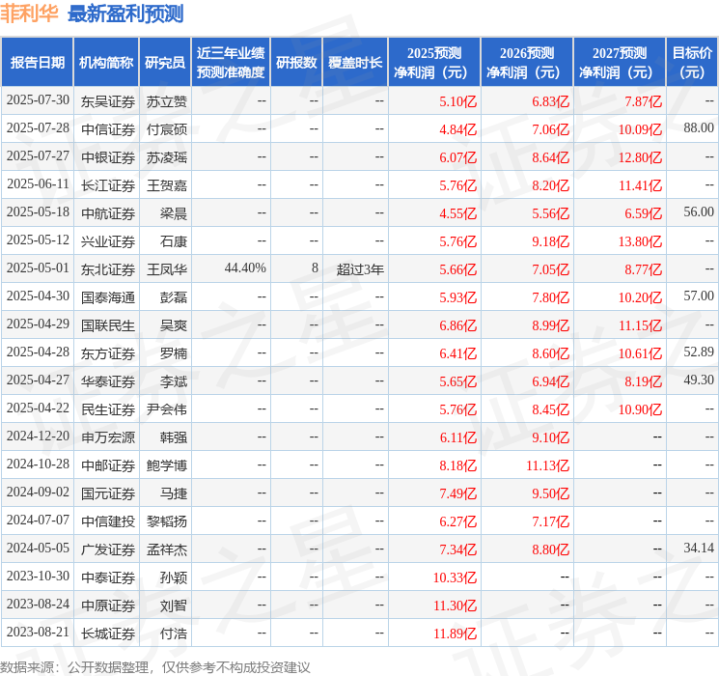Click 华泰证券 institution cell
The height and width of the screenshot is (676, 719).
point(108,381)
